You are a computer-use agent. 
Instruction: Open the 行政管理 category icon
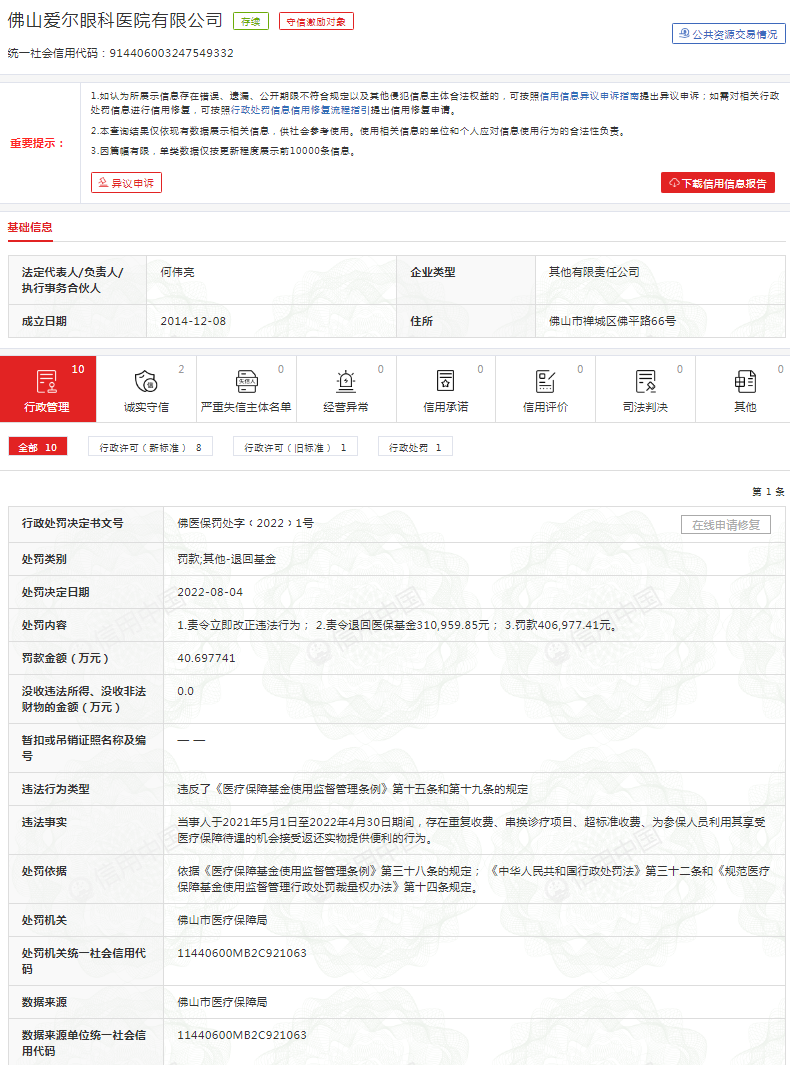click(46, 382)
